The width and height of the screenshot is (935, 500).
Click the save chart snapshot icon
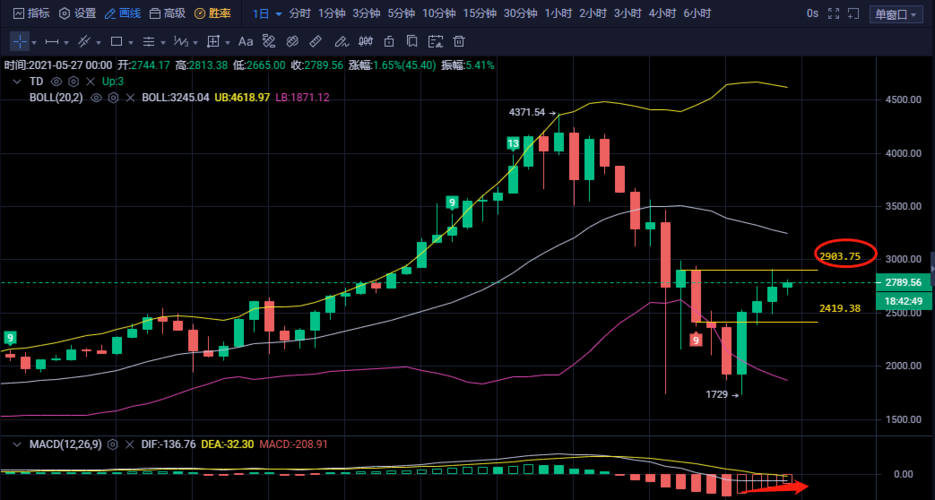point(436,42)
